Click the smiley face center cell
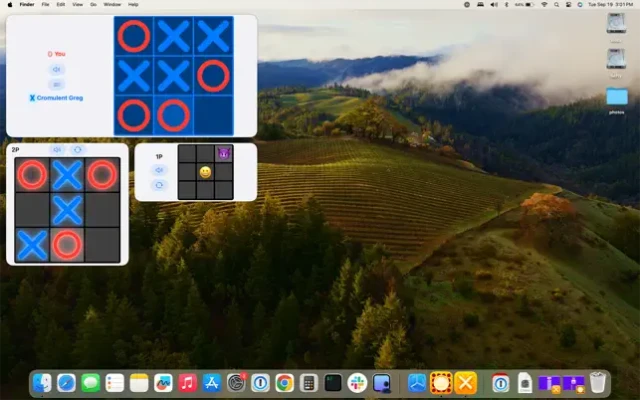The width and height of the screenshot is (640, 400). tap(205, 172)
